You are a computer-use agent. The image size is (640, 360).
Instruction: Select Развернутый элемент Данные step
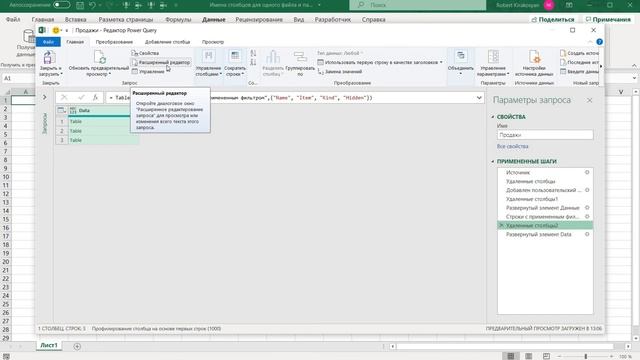click(x=541, y=208)
